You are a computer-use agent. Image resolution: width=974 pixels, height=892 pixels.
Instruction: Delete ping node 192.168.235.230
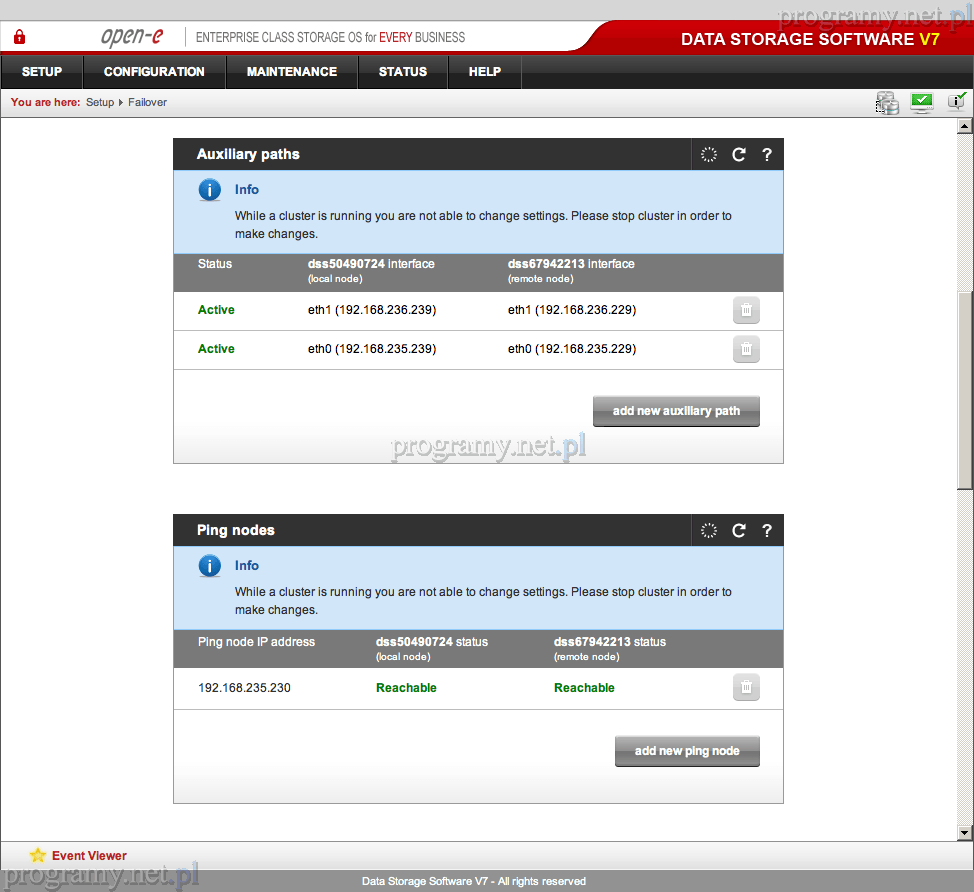pos(746,688)
